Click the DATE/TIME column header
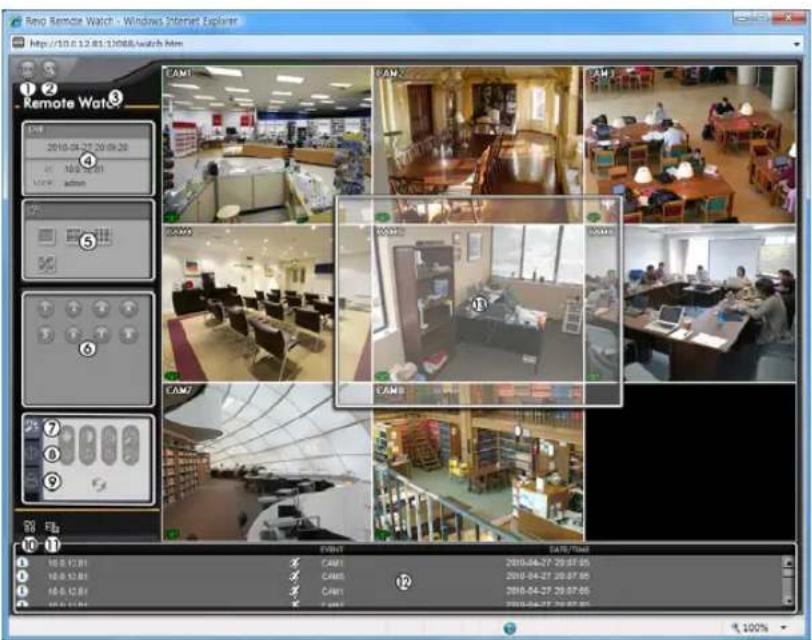812x640 pixels. click(569, 549)
